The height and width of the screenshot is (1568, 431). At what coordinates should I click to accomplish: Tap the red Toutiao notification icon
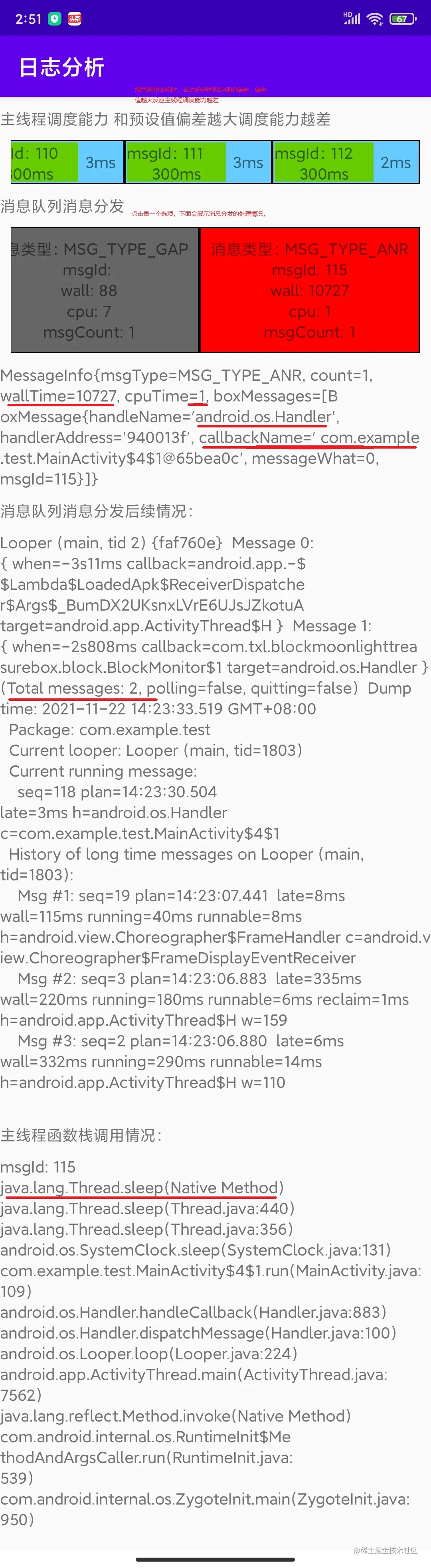(x=74, y=19)
